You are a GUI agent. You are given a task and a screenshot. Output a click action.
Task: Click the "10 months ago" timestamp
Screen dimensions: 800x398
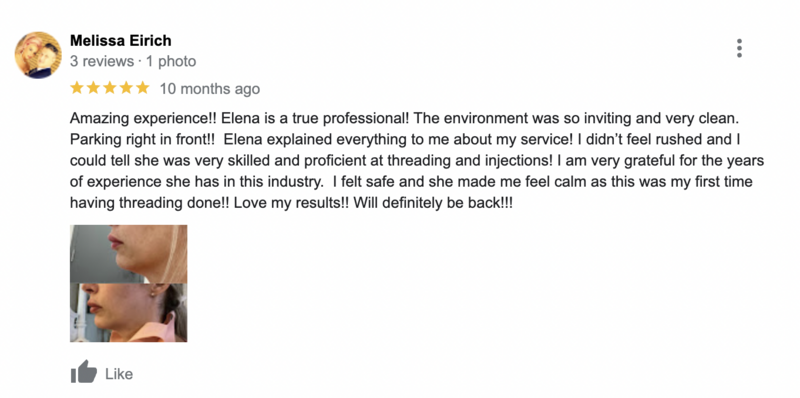coord(210,89)
